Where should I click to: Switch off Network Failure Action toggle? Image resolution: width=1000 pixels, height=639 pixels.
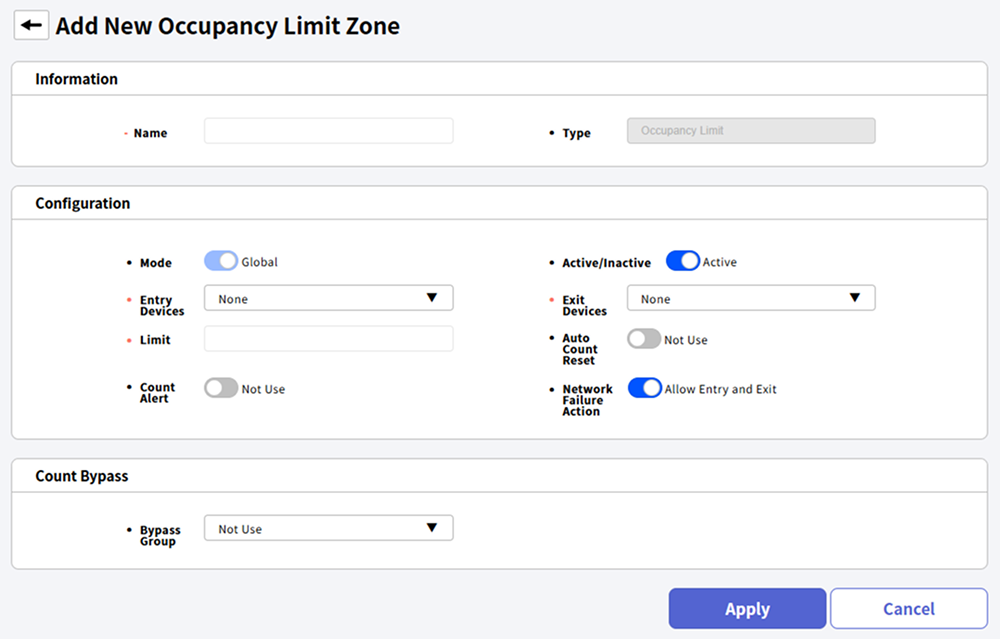point(644,388)
